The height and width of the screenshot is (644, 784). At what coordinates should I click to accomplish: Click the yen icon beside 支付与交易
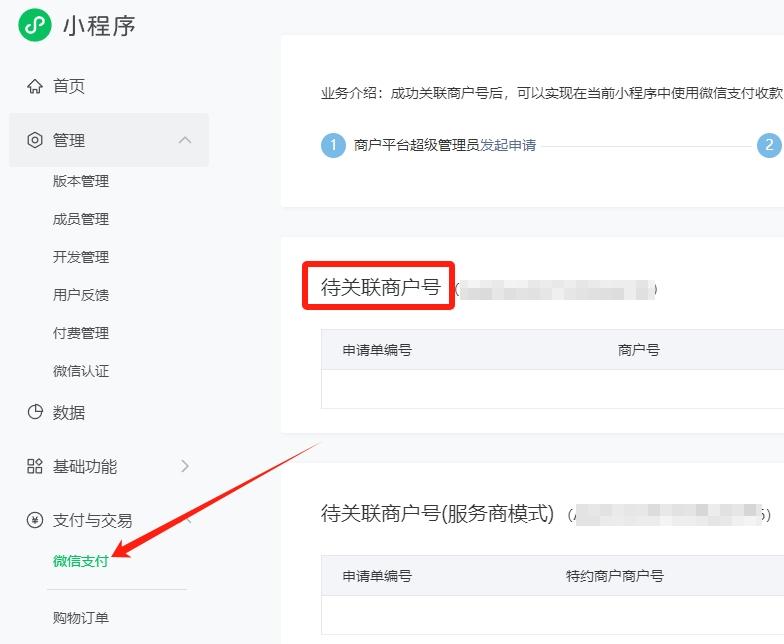[x=35, y=520]
